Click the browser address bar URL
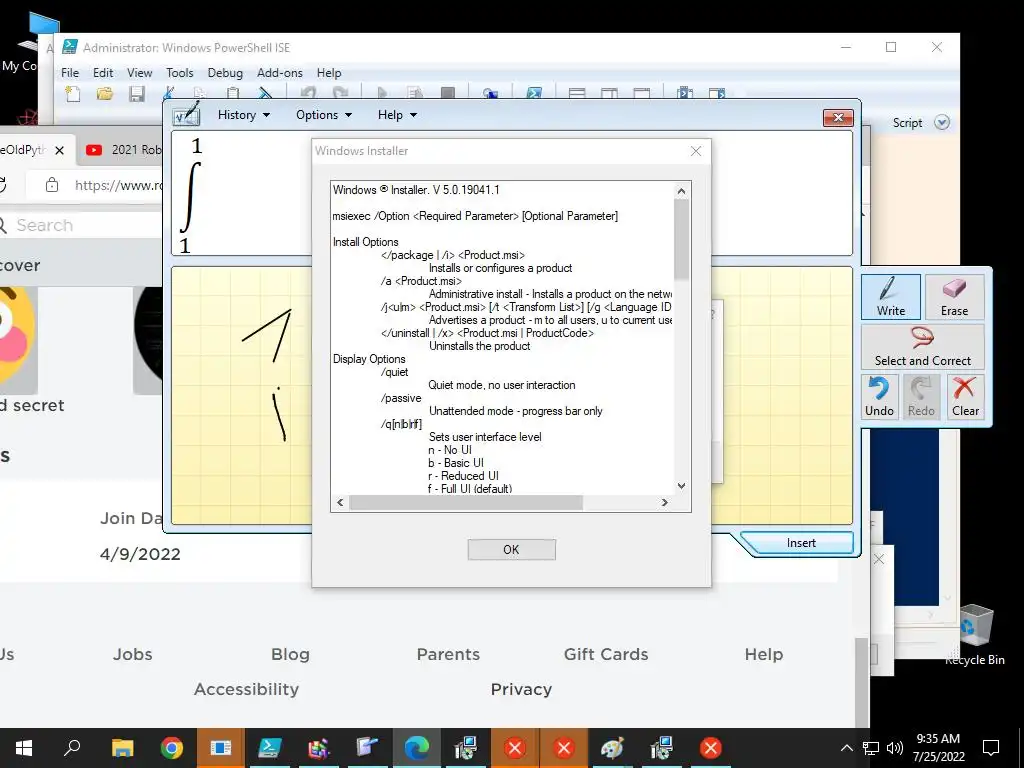Screen dimensions: 1024x768 [118, 185]
